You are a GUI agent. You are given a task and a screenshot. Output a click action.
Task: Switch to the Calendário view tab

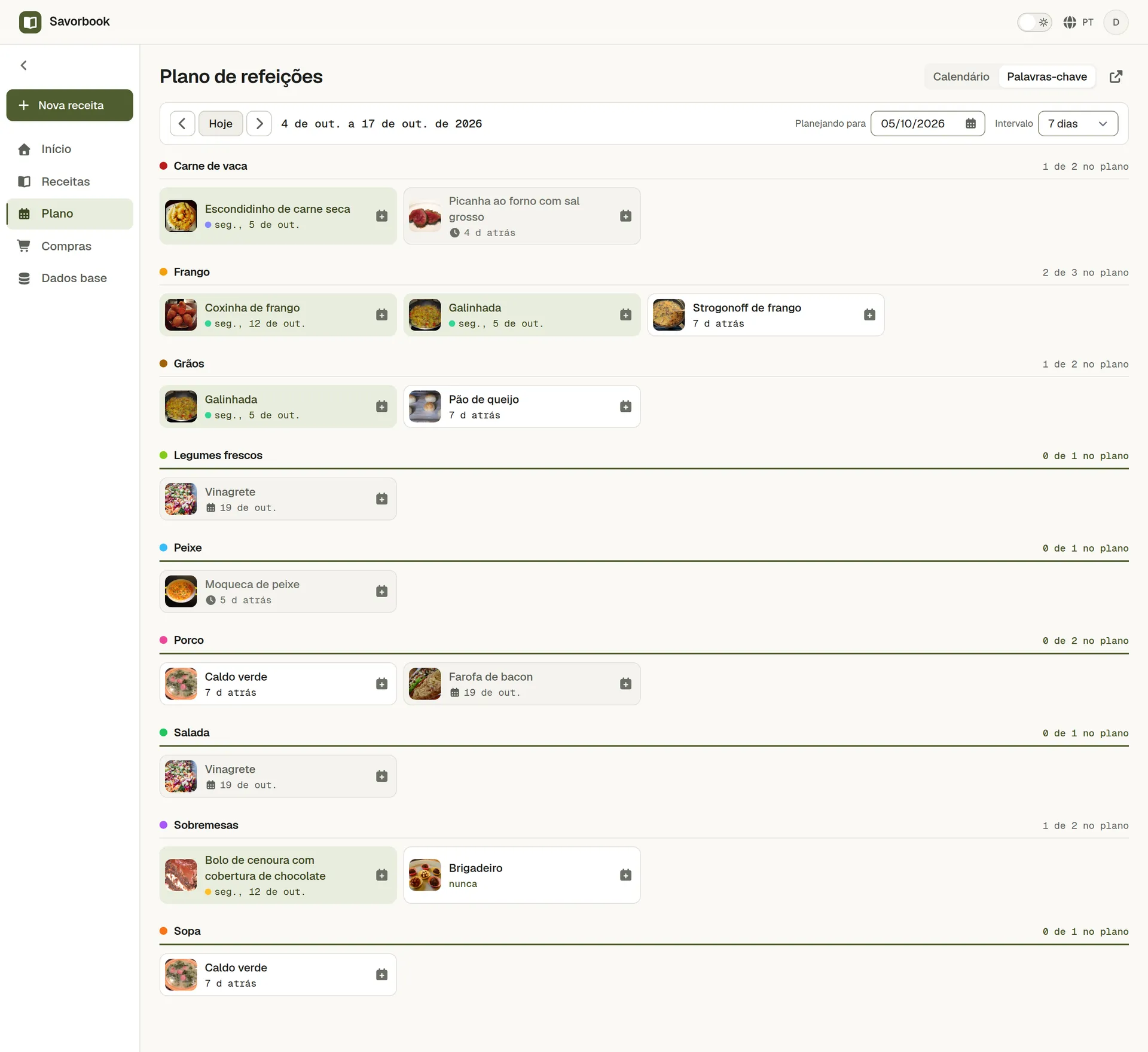coord(961,77)
